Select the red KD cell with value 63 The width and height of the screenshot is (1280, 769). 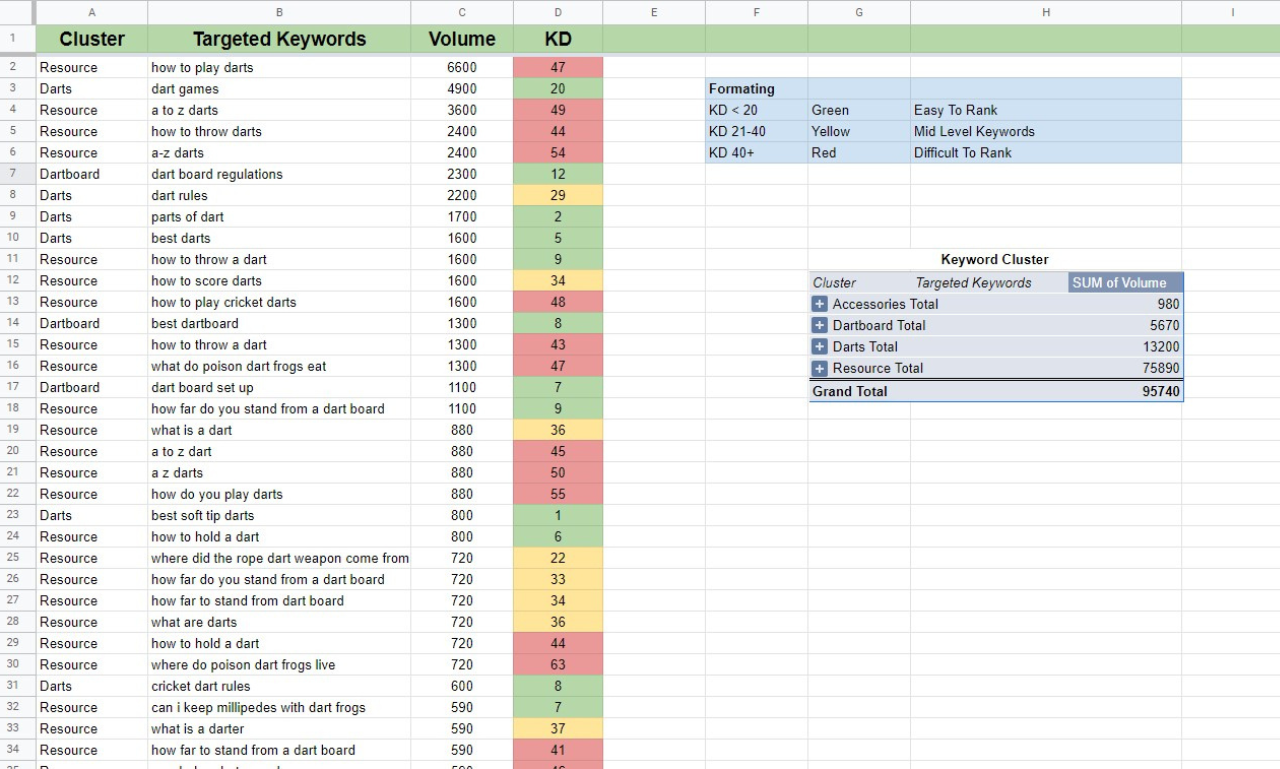(x=558, y=665)
